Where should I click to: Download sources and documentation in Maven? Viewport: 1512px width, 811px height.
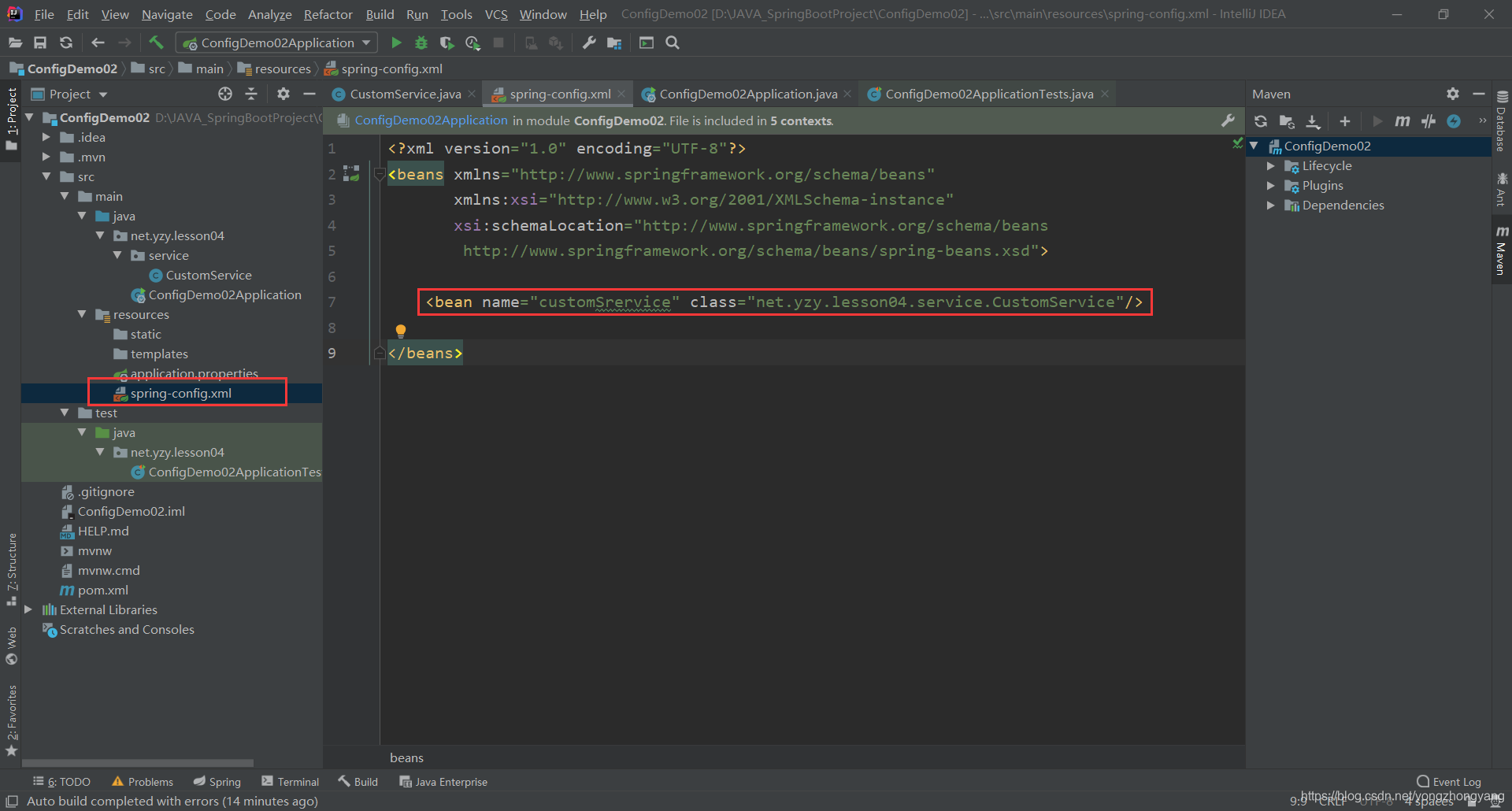pyautogui.click(x=1313, y=121)
